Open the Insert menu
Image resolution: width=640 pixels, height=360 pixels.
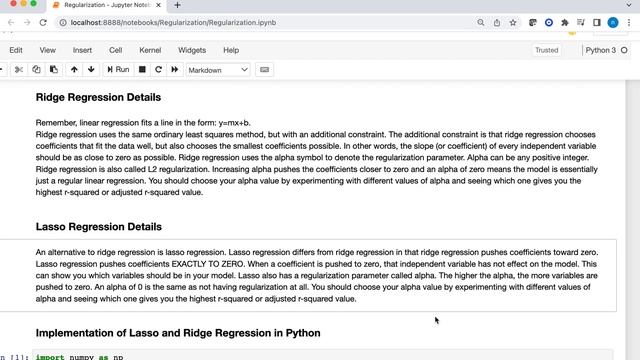(x=82, y=50)
